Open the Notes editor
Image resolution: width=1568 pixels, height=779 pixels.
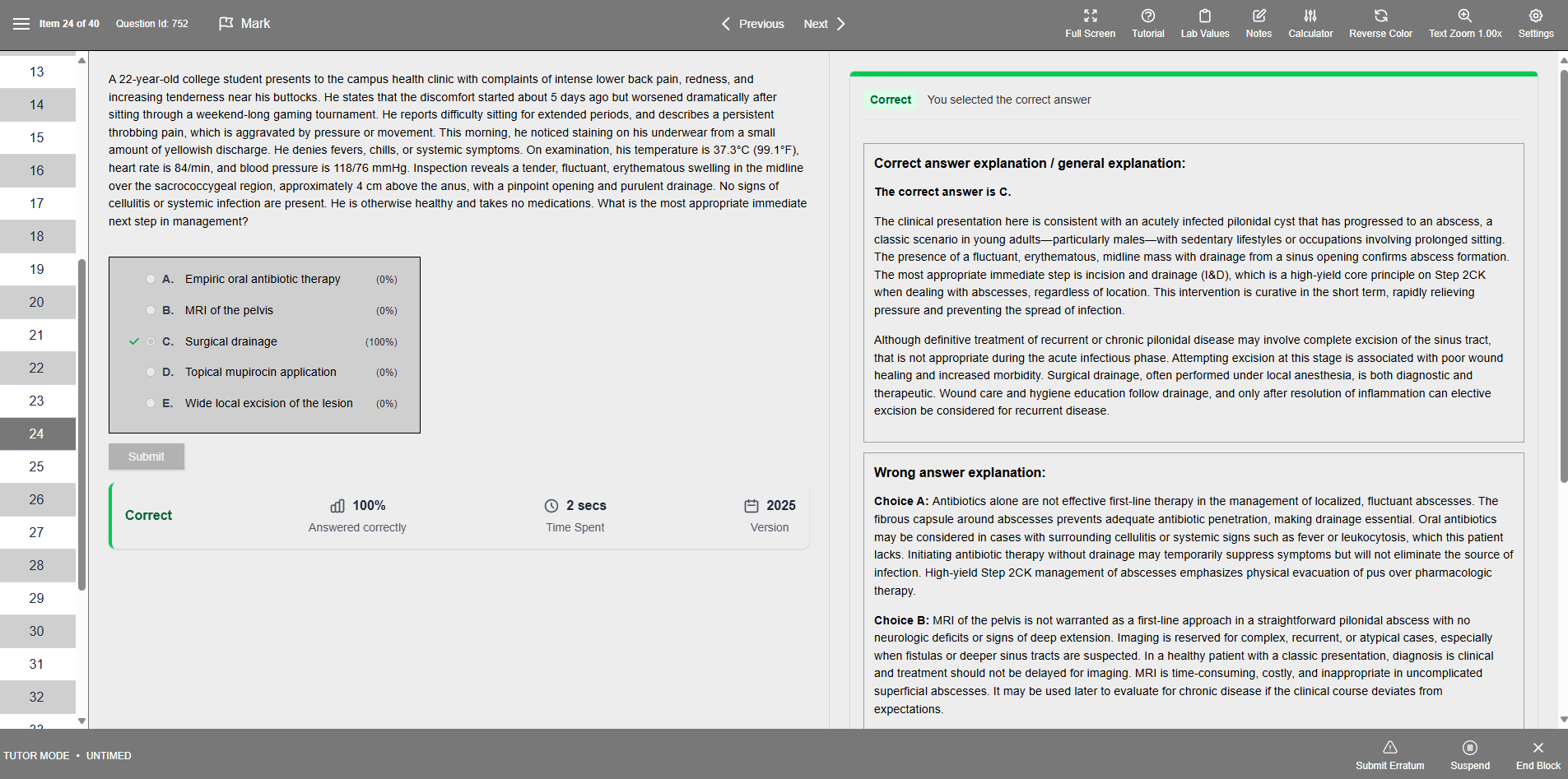coord(1259,24)
